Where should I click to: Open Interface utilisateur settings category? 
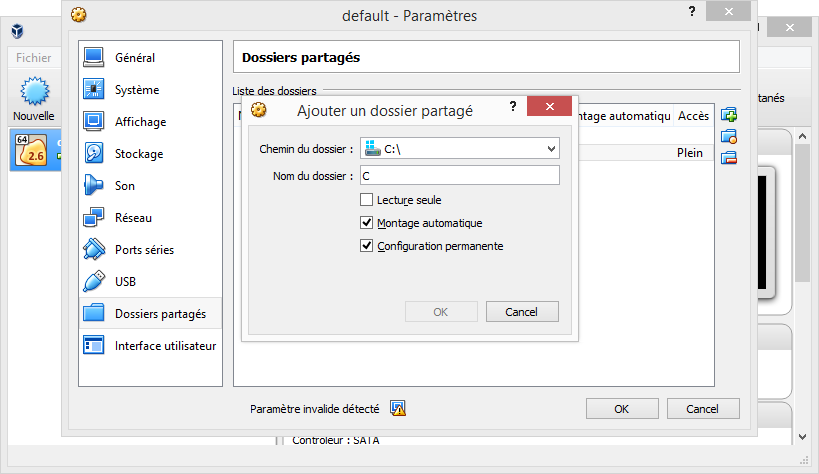(x=165, y=346)
